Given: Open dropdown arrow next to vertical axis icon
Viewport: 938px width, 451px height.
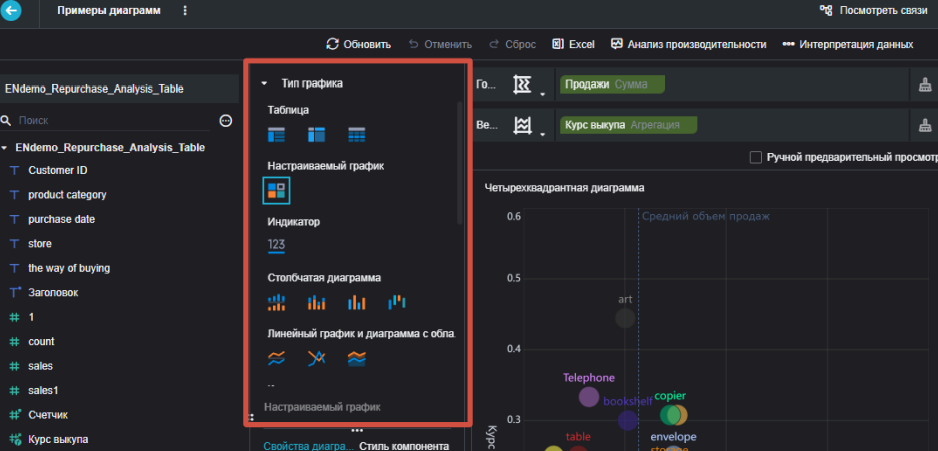Looking at the screenshot, I should tap(542, 135).
